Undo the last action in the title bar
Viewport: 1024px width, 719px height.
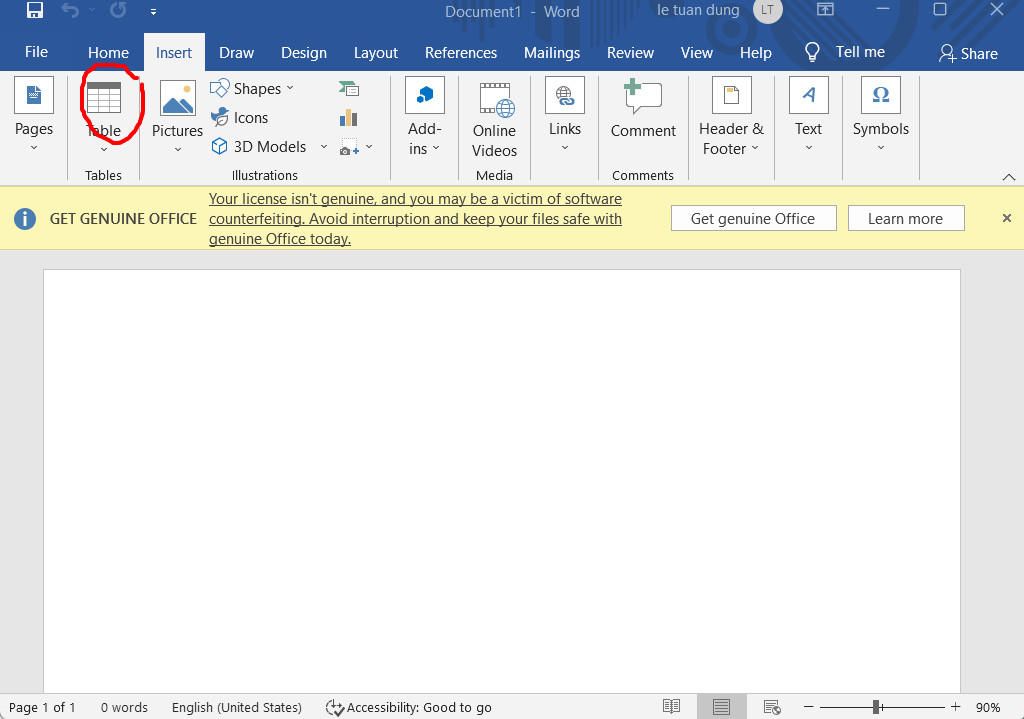[x=71, y=10]
